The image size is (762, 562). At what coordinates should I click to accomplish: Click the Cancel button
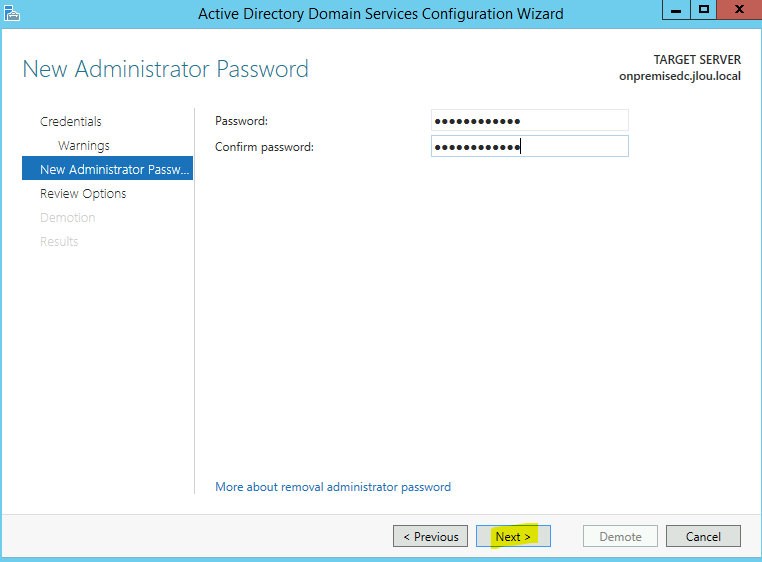(703, 536)
